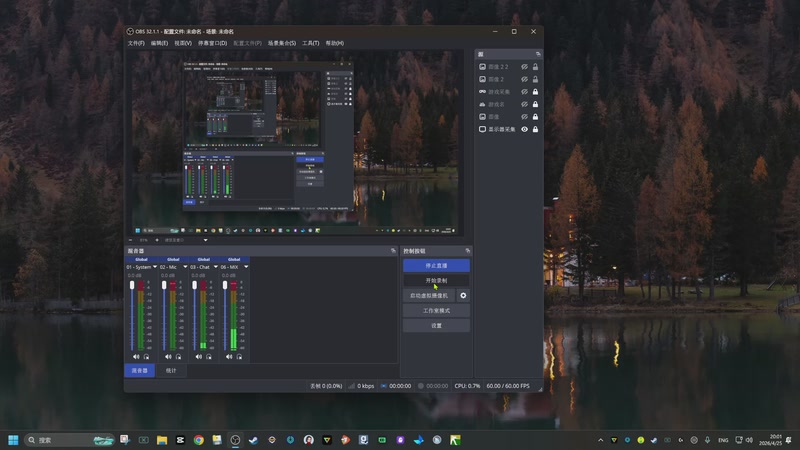Screen dimensions: 800x450
Task: Open the 场景集合(S) menu
Action: [282, 43]
